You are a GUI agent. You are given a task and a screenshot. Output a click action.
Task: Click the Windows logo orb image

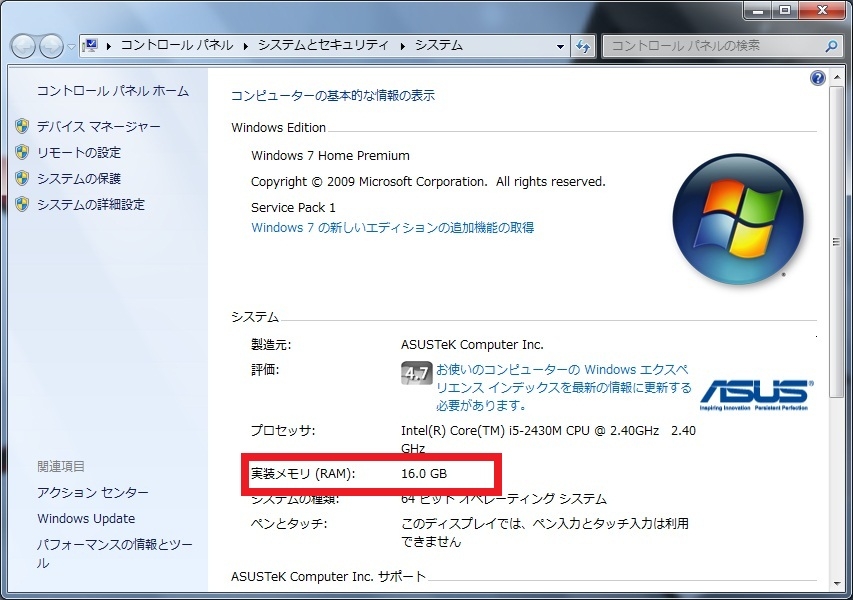pos(738,219)
